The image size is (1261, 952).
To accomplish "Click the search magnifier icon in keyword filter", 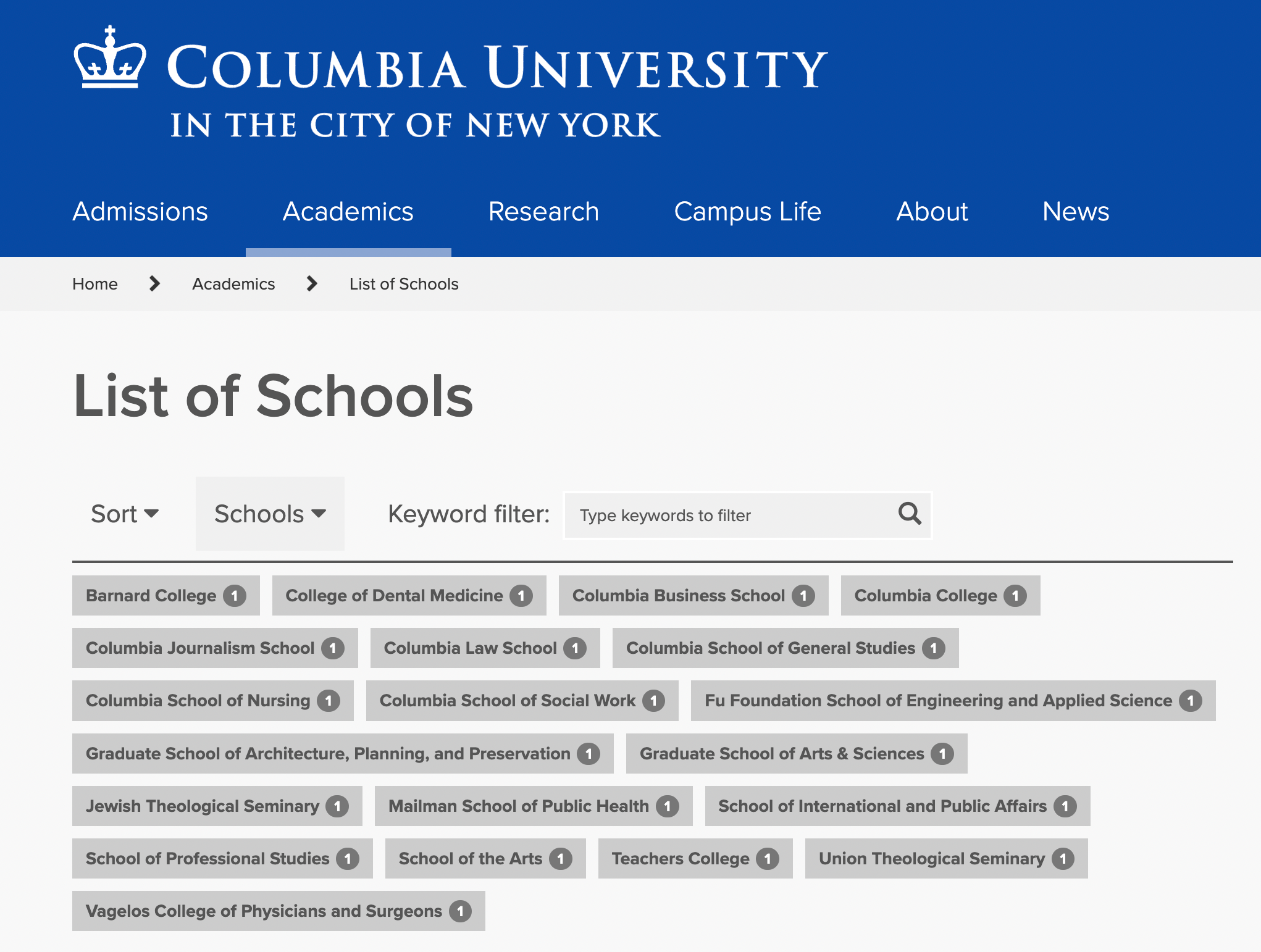I will coord(910,514).
